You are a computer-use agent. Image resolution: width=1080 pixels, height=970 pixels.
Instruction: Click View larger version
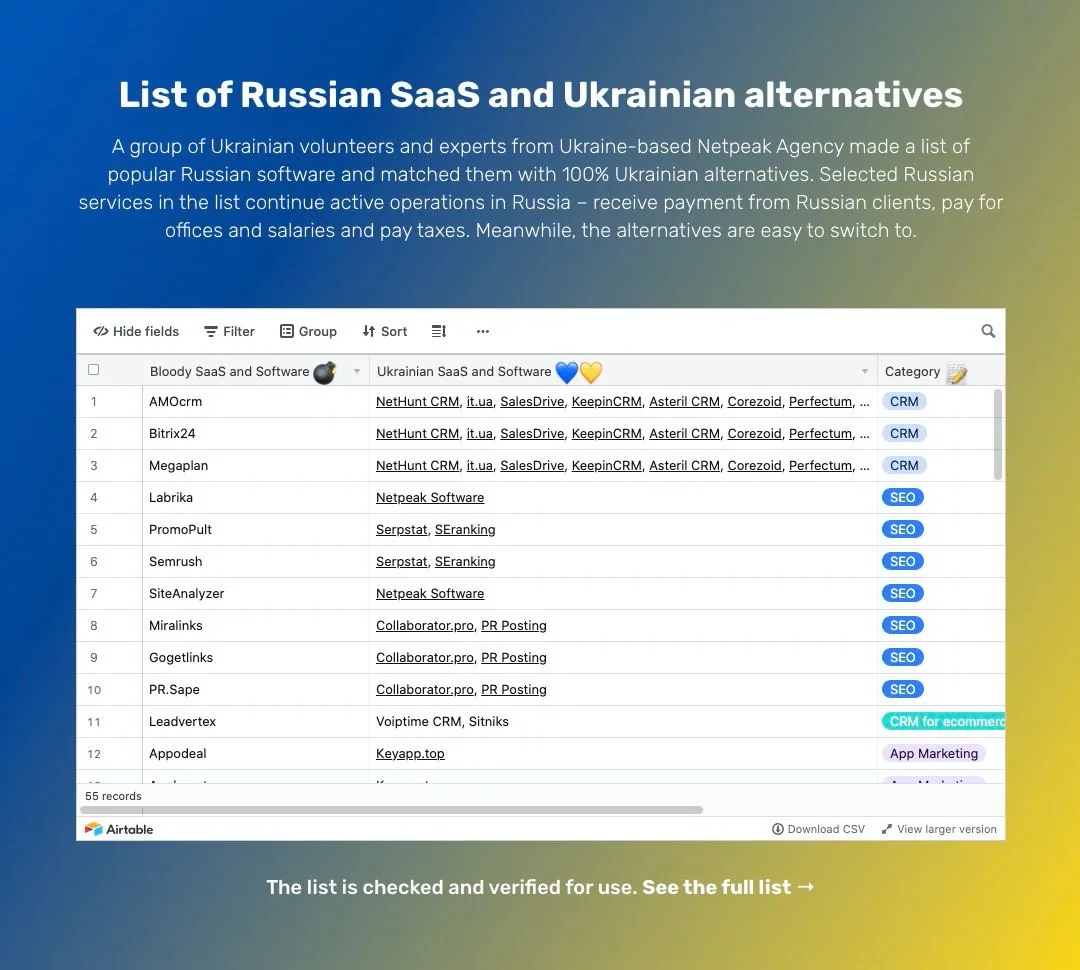click(x=939, y=829)
